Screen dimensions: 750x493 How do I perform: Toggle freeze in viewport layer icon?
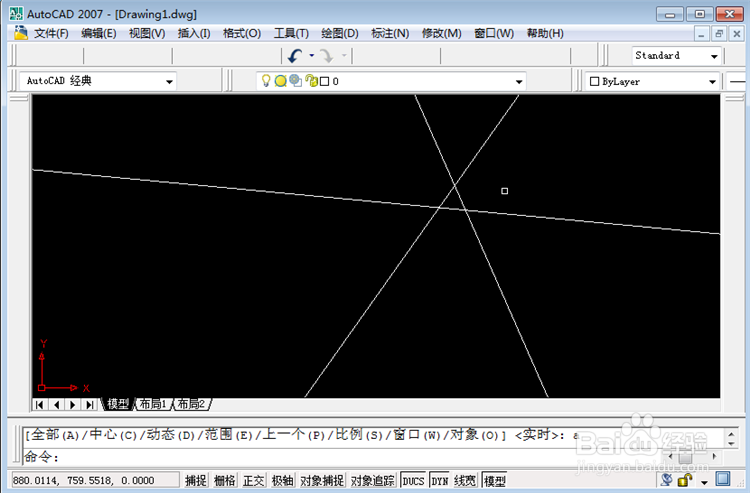pos(296,81)
